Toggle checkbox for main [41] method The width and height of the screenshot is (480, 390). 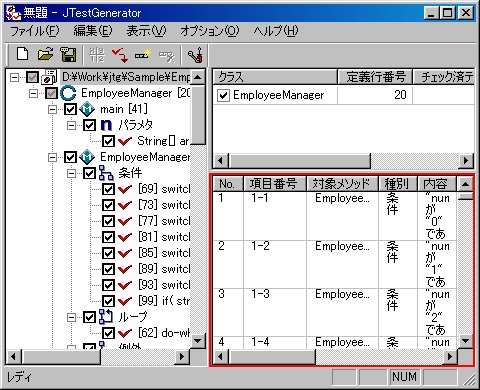[70, 109]
